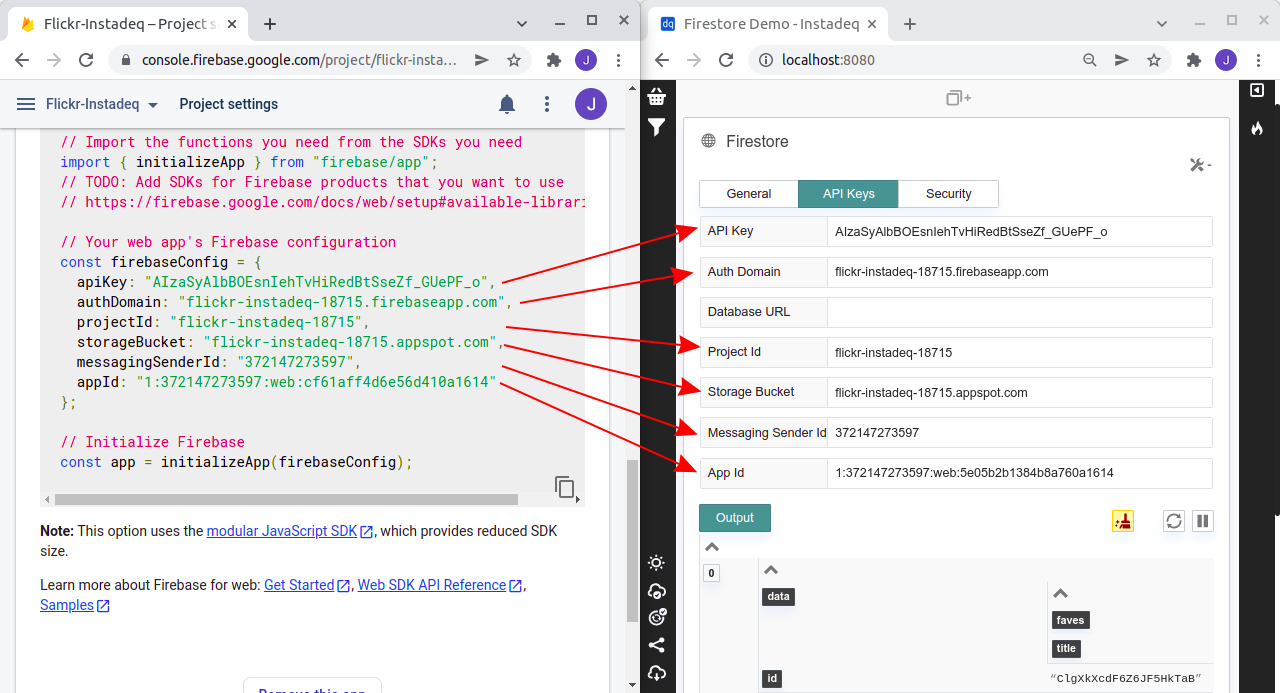This screenshot has height=693, width=1280.
Task: Open the basket icon in Instadeq sidebar
Action: click(x=657, y=96)
